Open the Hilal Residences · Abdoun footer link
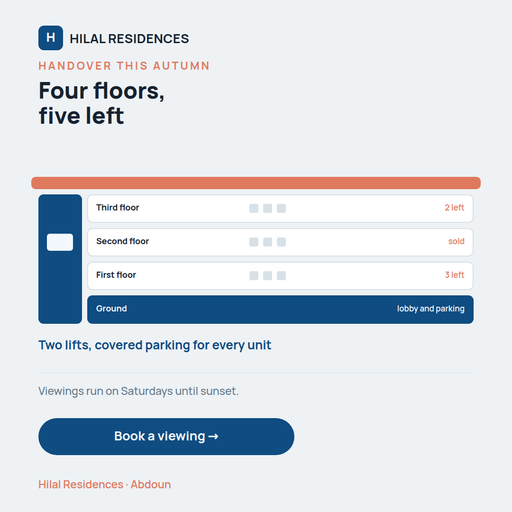The width and height of the screenshot is (512, 512). pos(105,484)
